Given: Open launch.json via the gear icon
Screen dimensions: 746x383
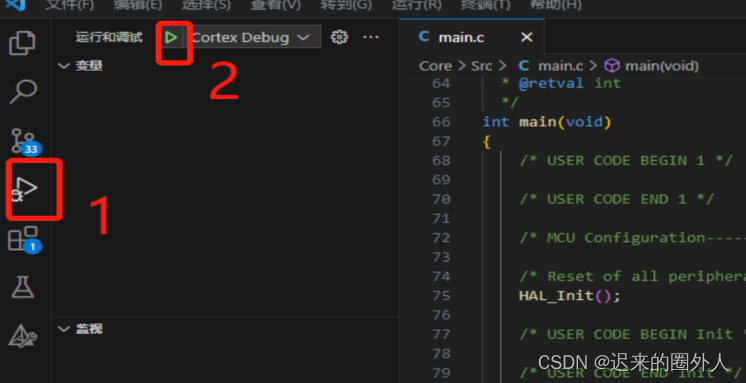Looking at the screenshot, I should point(339,37).
